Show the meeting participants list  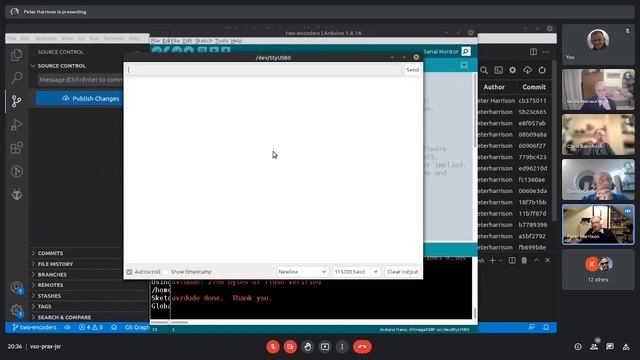(594, 347)
